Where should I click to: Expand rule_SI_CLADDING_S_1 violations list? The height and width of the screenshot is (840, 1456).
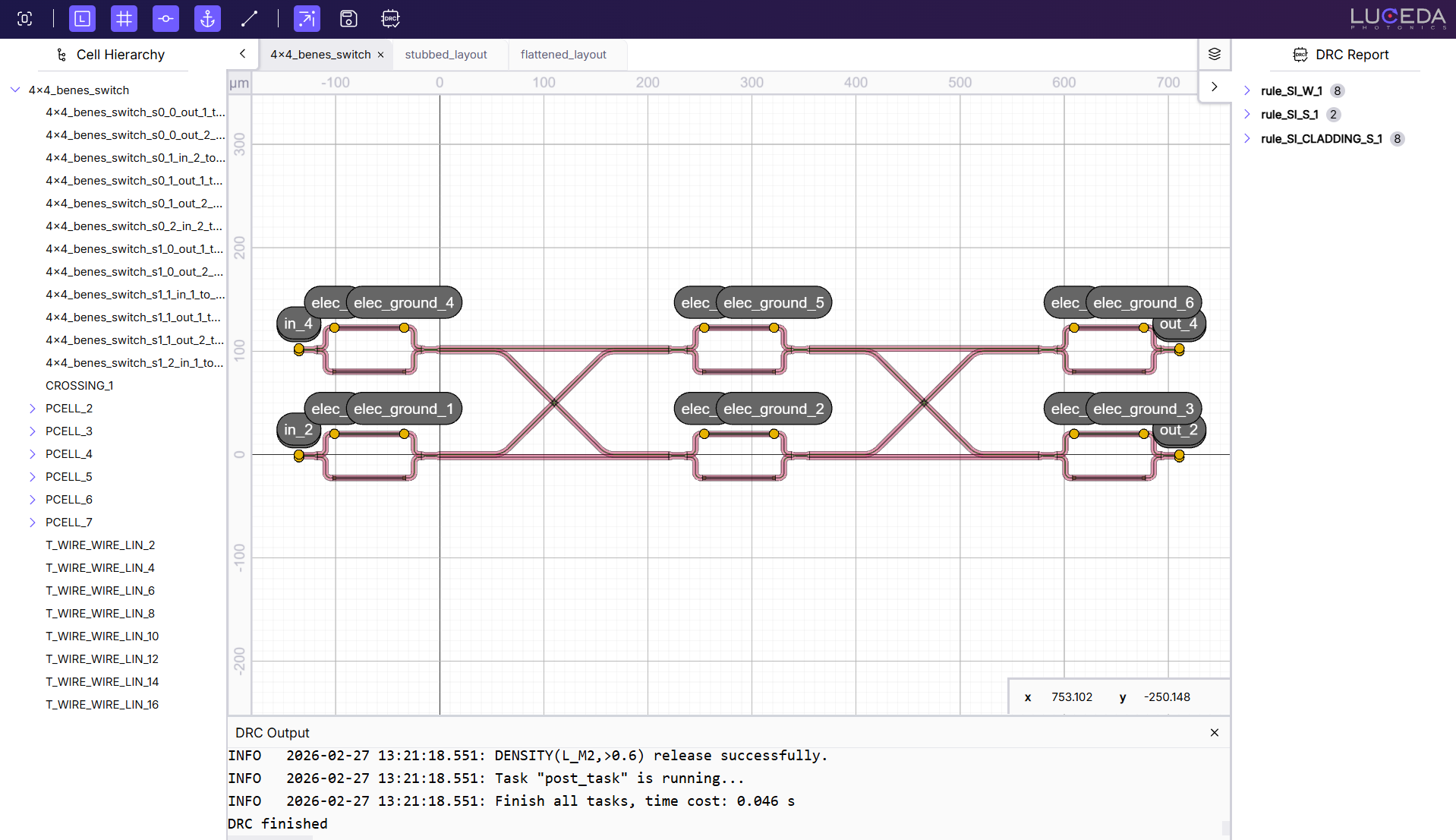1247,139
